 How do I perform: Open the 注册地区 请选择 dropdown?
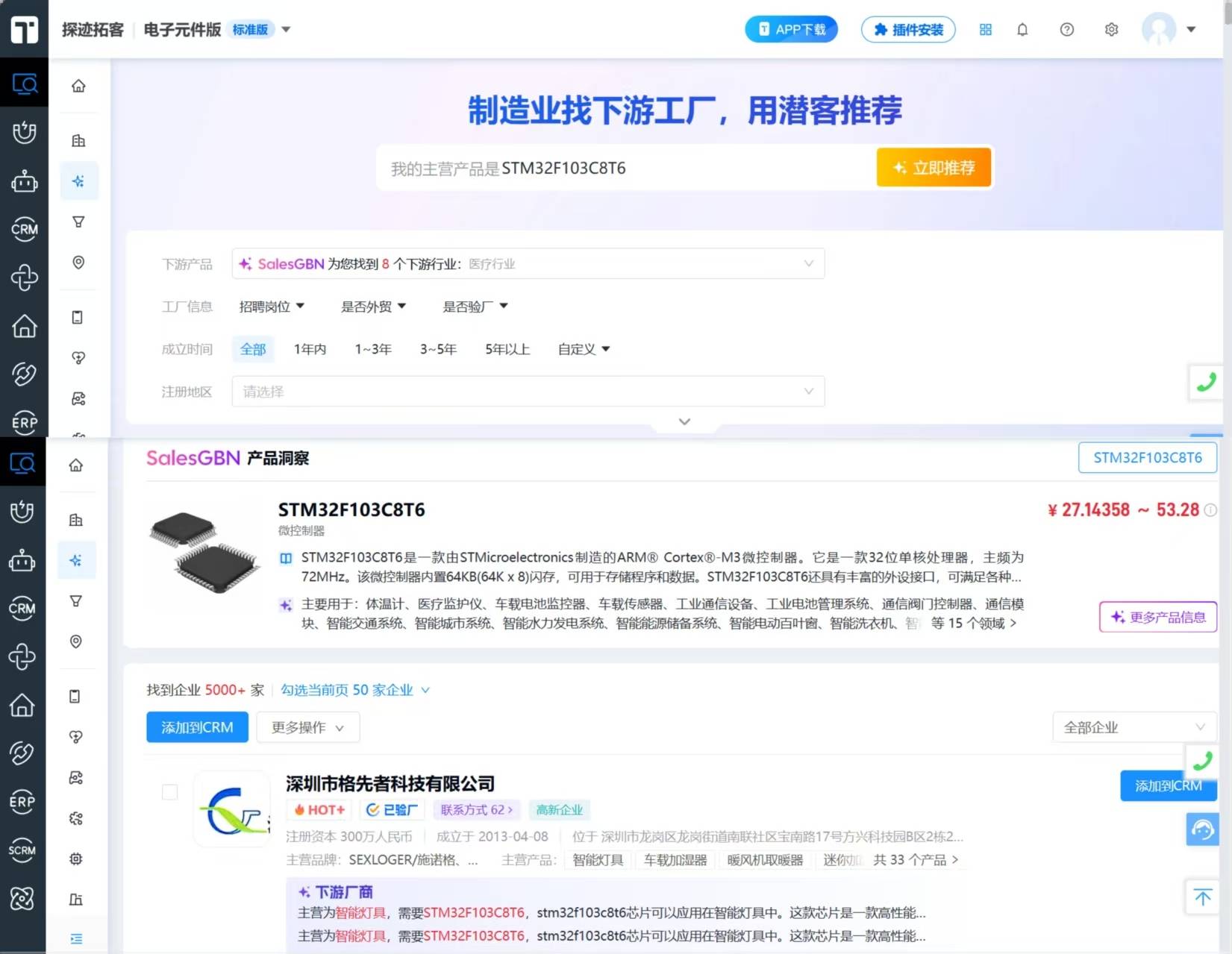pos(528,392)
